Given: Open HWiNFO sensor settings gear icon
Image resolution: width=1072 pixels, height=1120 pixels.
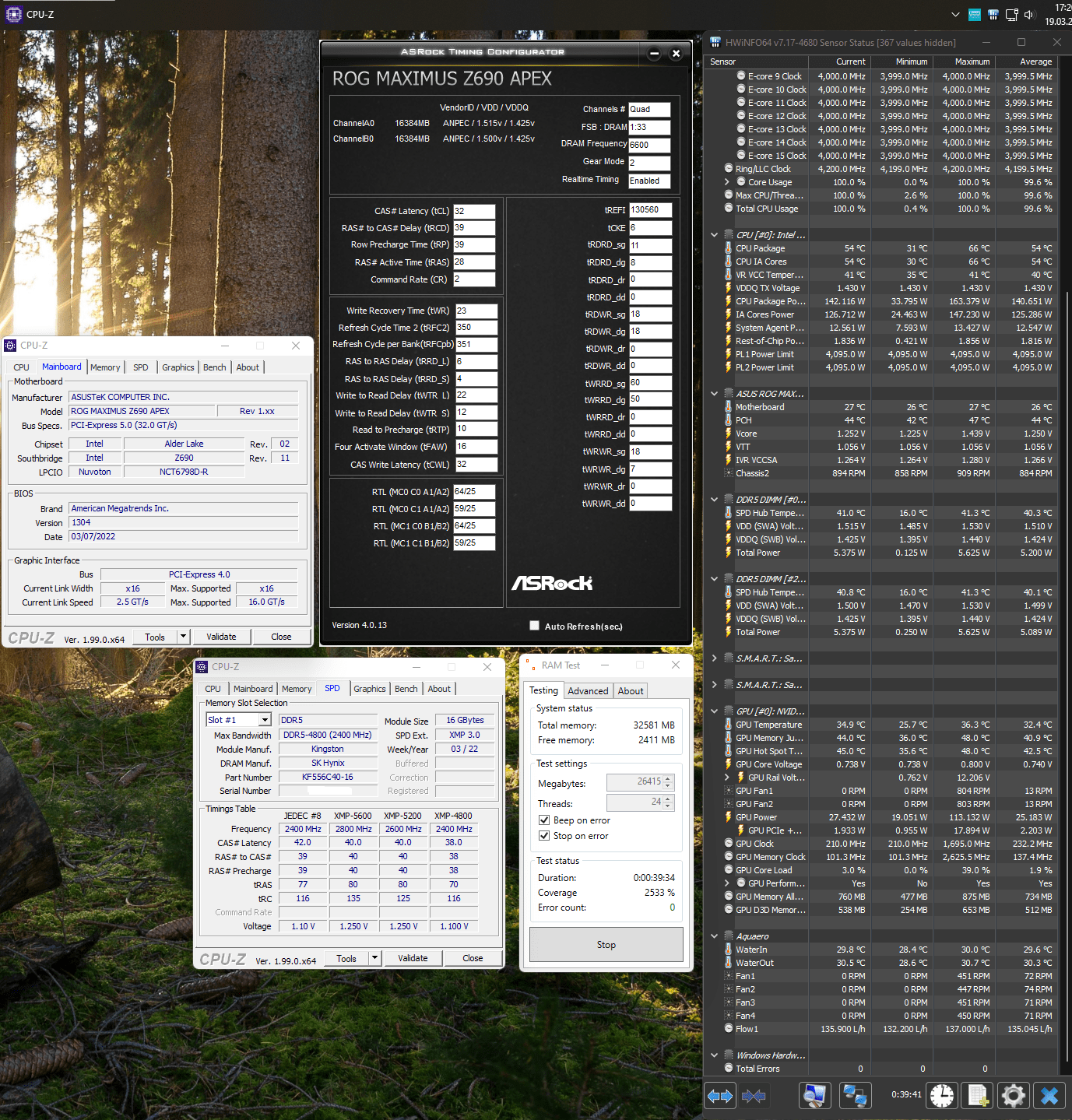Looking at the screenshot, I should point(1014,1096).
